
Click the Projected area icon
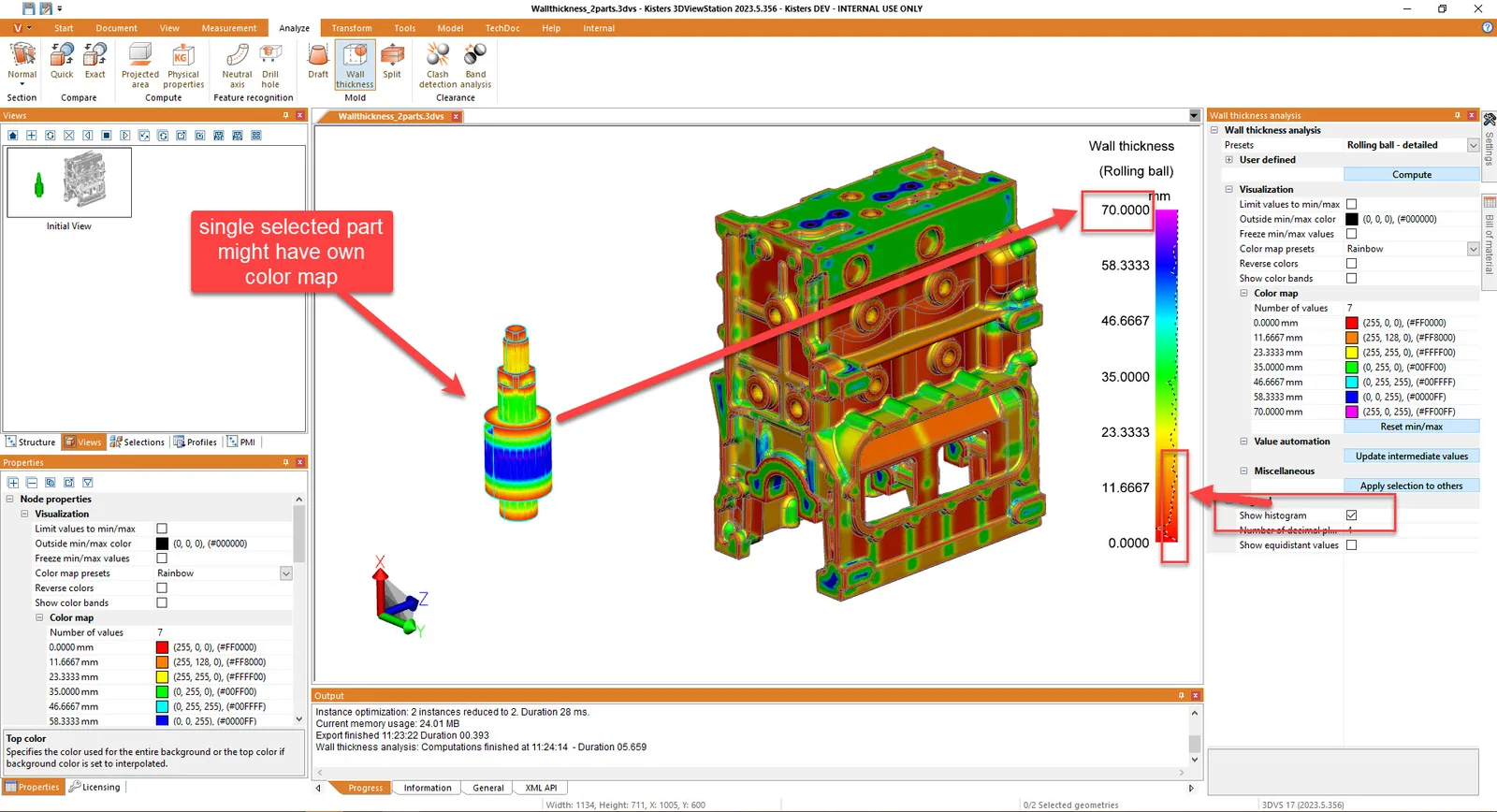coord(140,65)
